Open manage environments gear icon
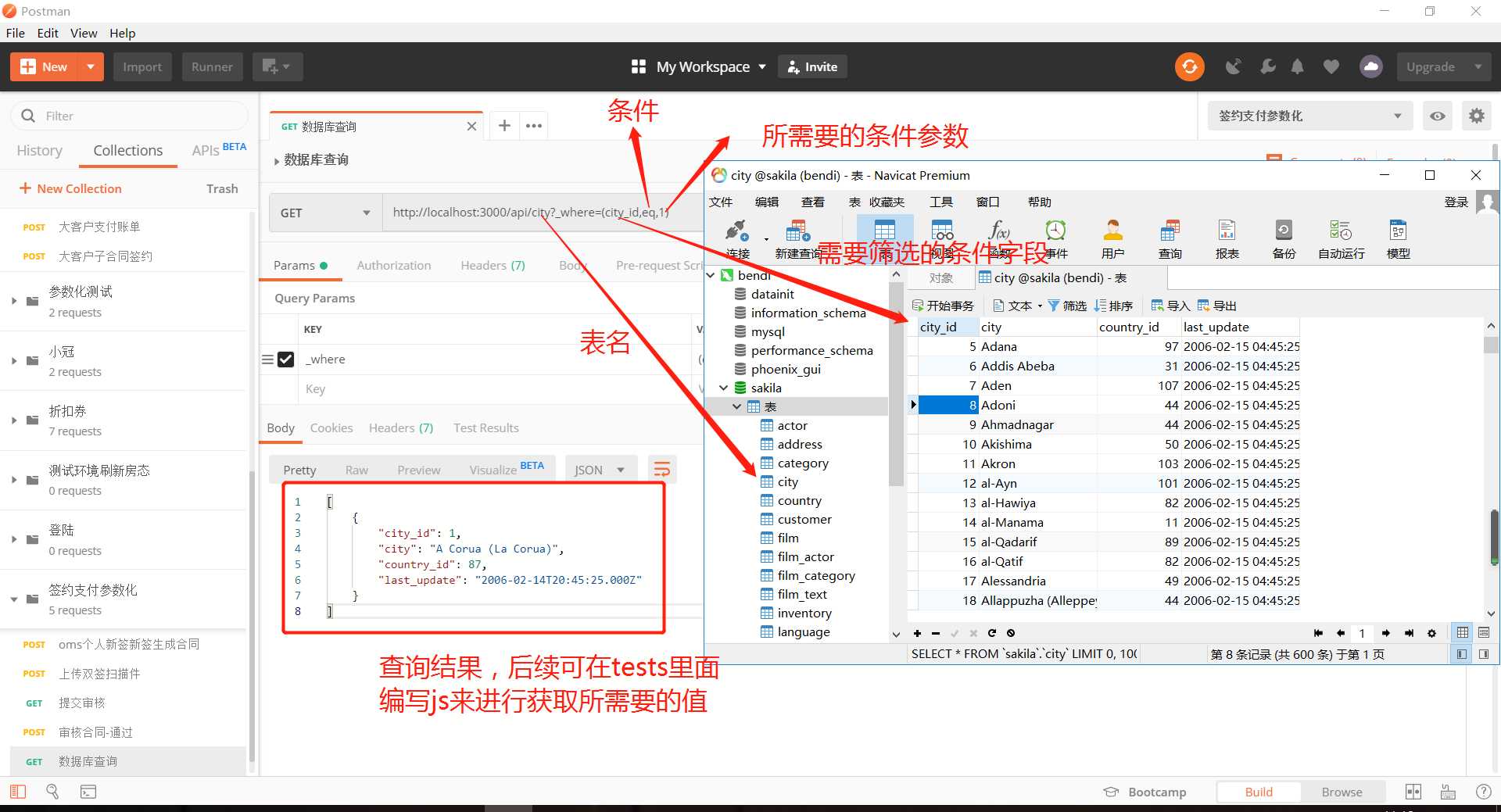The width and height of the screenshot is (1501, 812). (x=1476, y=116)
